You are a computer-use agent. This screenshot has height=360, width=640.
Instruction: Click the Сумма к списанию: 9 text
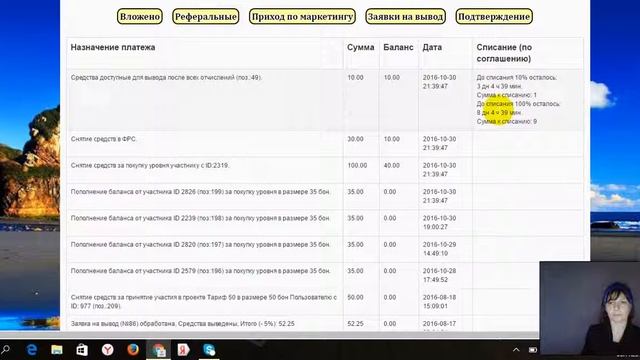point(507,122)
